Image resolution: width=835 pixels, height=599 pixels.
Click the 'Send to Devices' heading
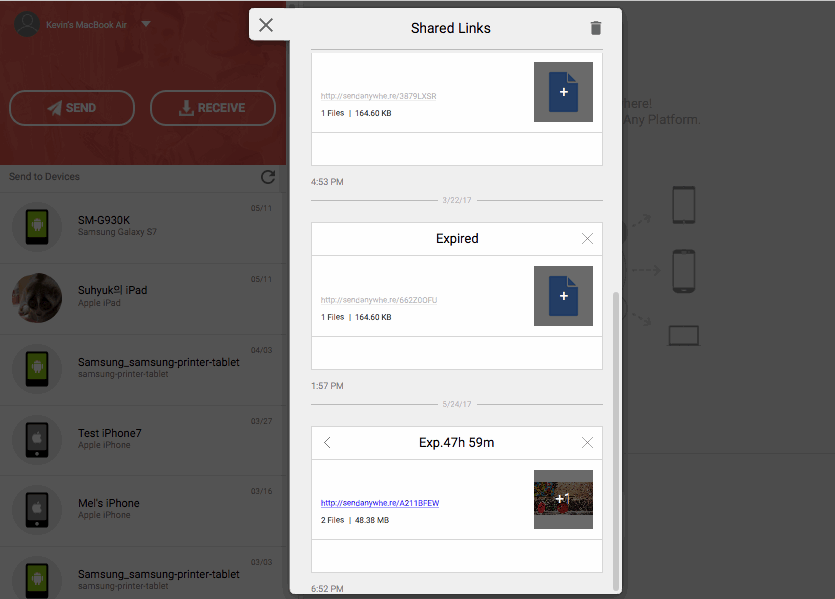[44, 177]
